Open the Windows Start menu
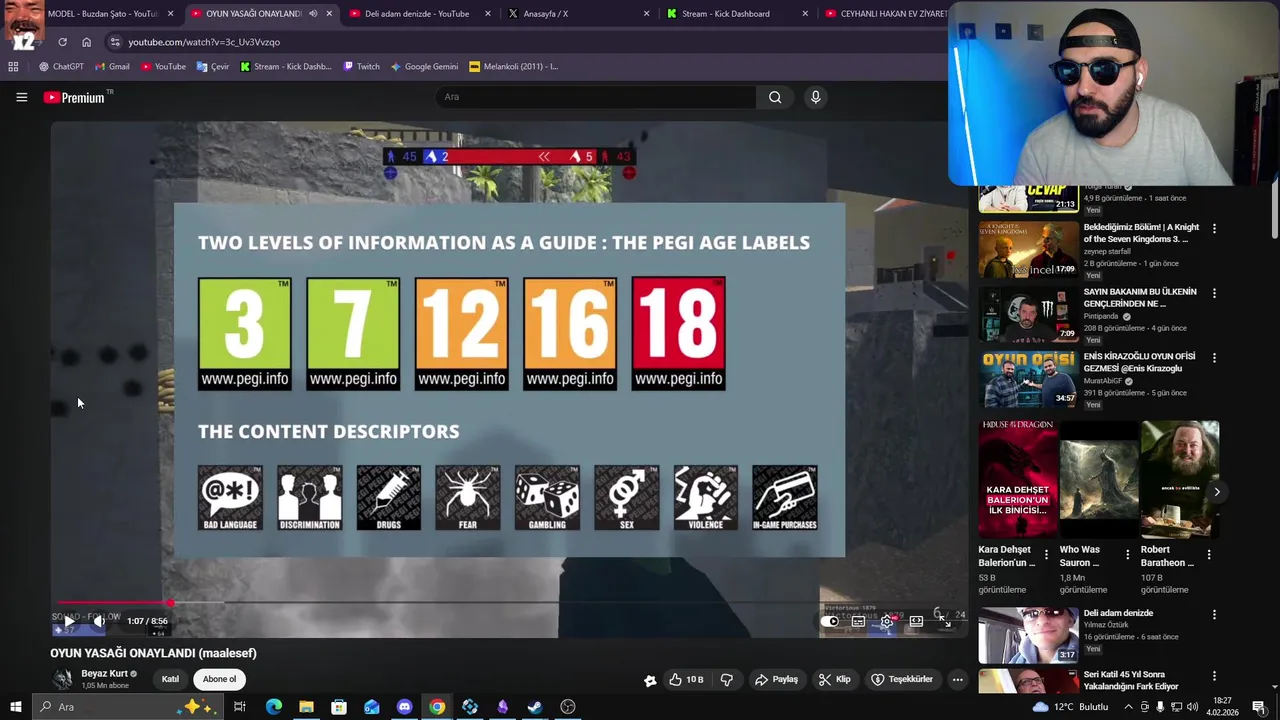 (16, 707)
